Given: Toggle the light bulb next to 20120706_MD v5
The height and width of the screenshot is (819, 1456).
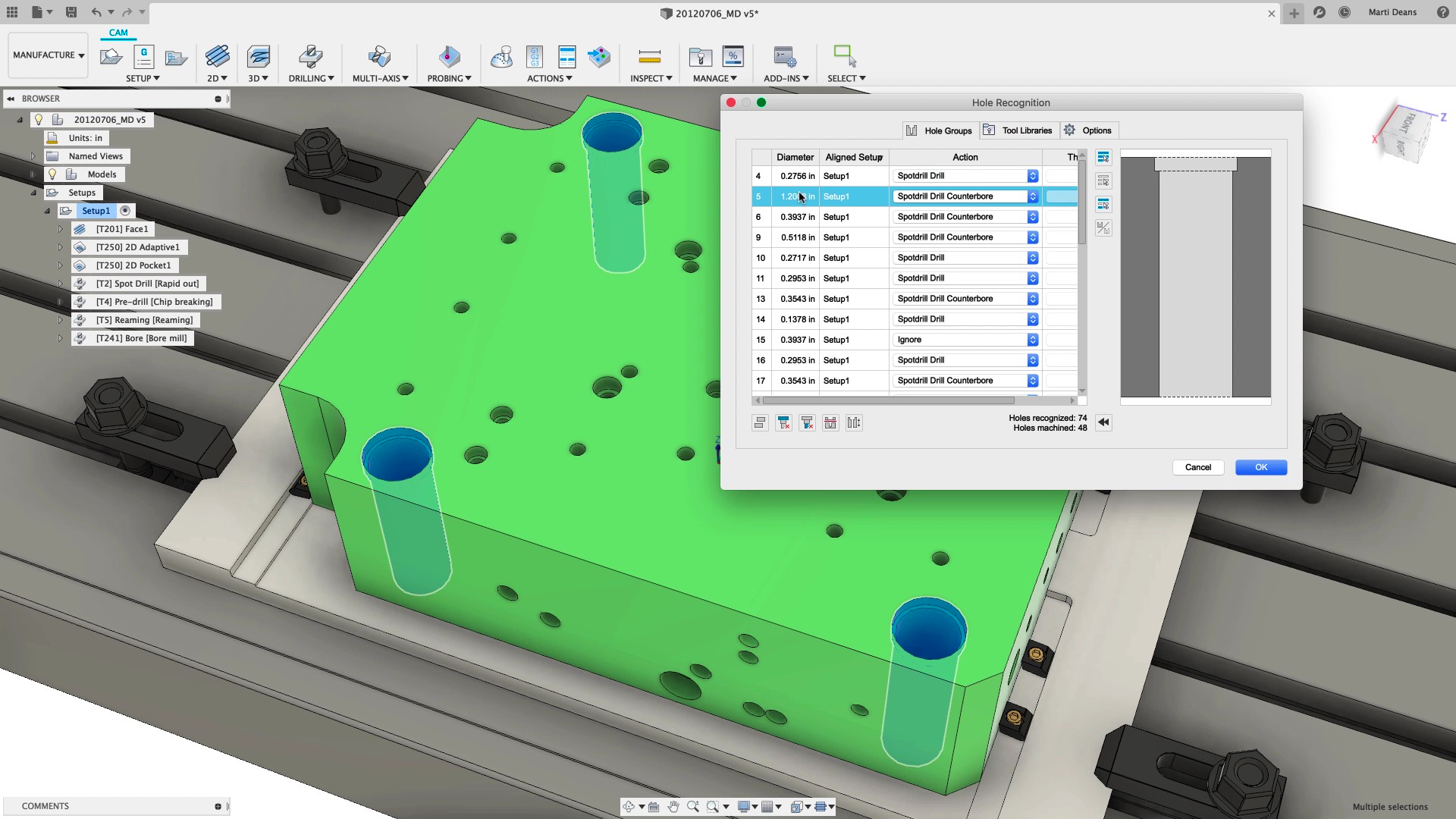Looking at the screenshot, I should (39, 119).
